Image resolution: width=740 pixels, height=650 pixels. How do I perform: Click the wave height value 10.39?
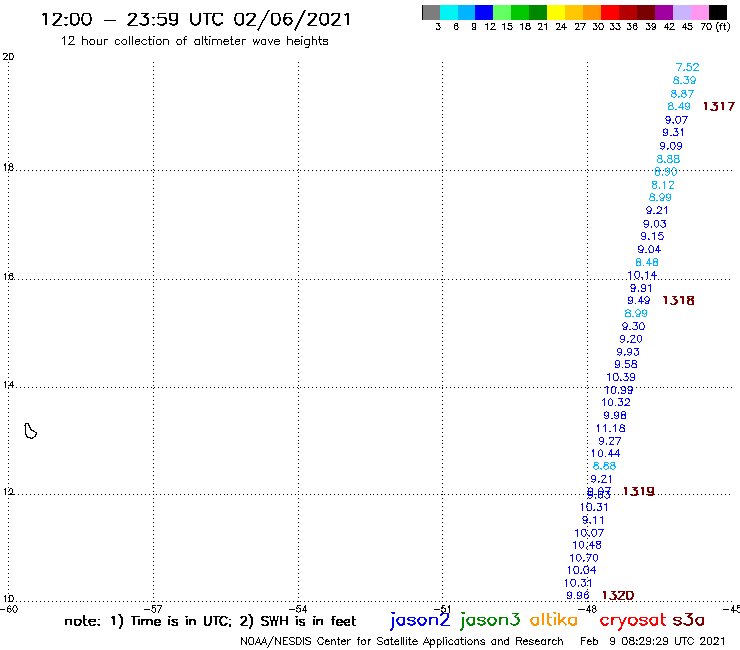[621, 377]
